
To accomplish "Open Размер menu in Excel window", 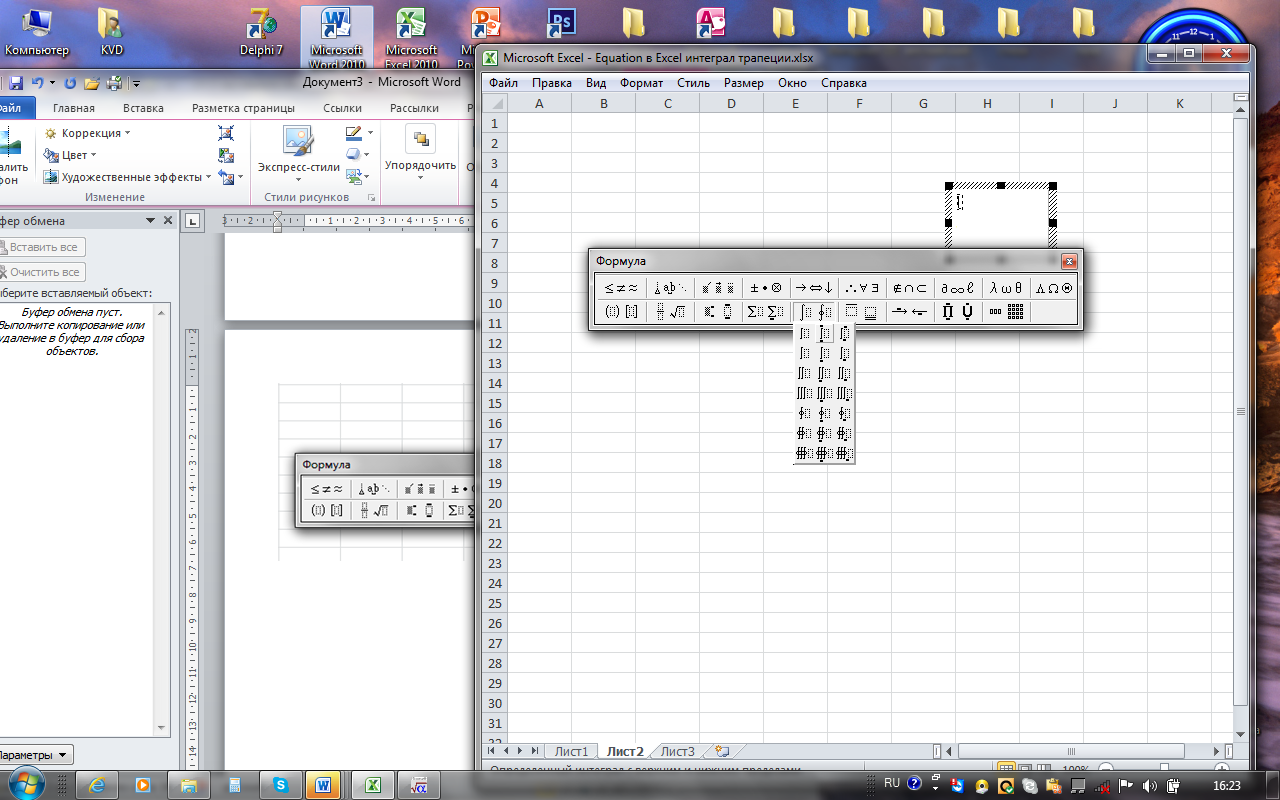I will pyautogui.click(x=744, y=83).
